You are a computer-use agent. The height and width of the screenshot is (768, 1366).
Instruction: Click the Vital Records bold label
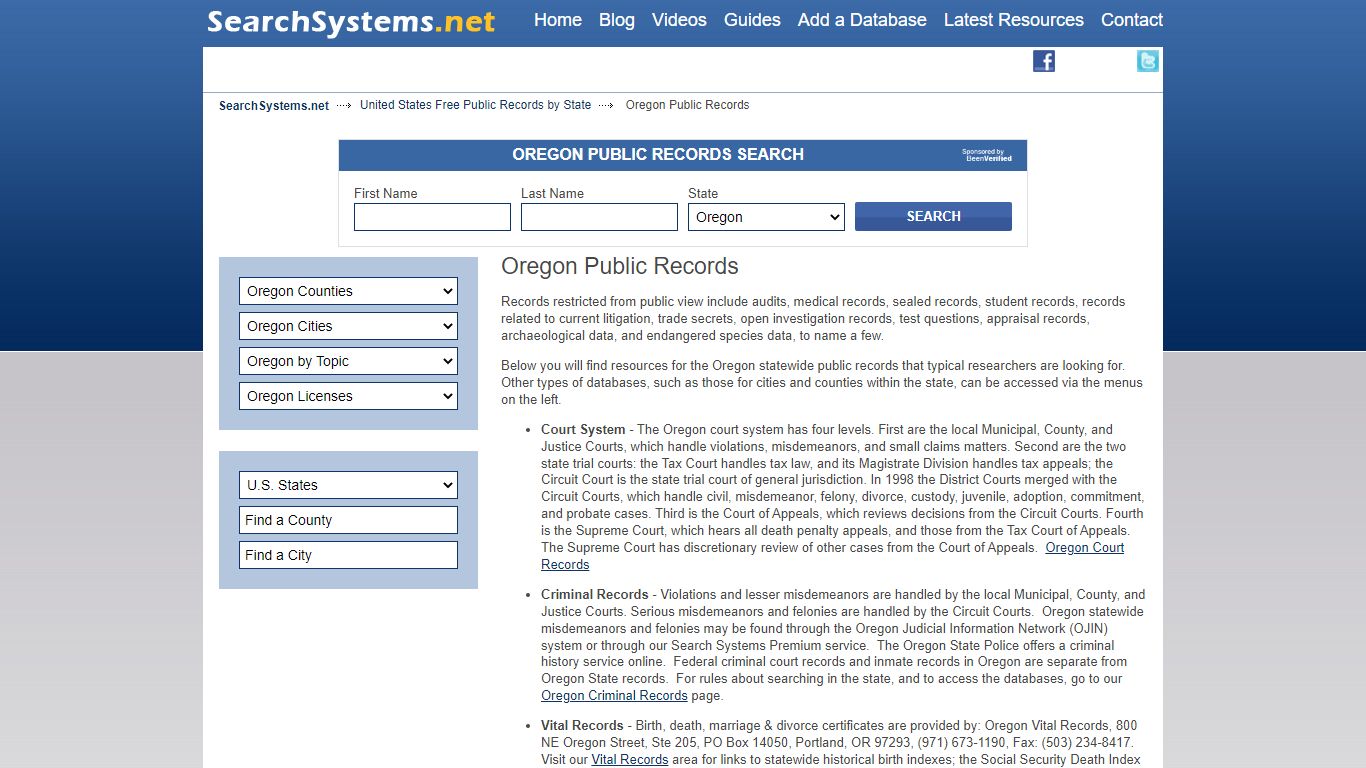point(582,726)
